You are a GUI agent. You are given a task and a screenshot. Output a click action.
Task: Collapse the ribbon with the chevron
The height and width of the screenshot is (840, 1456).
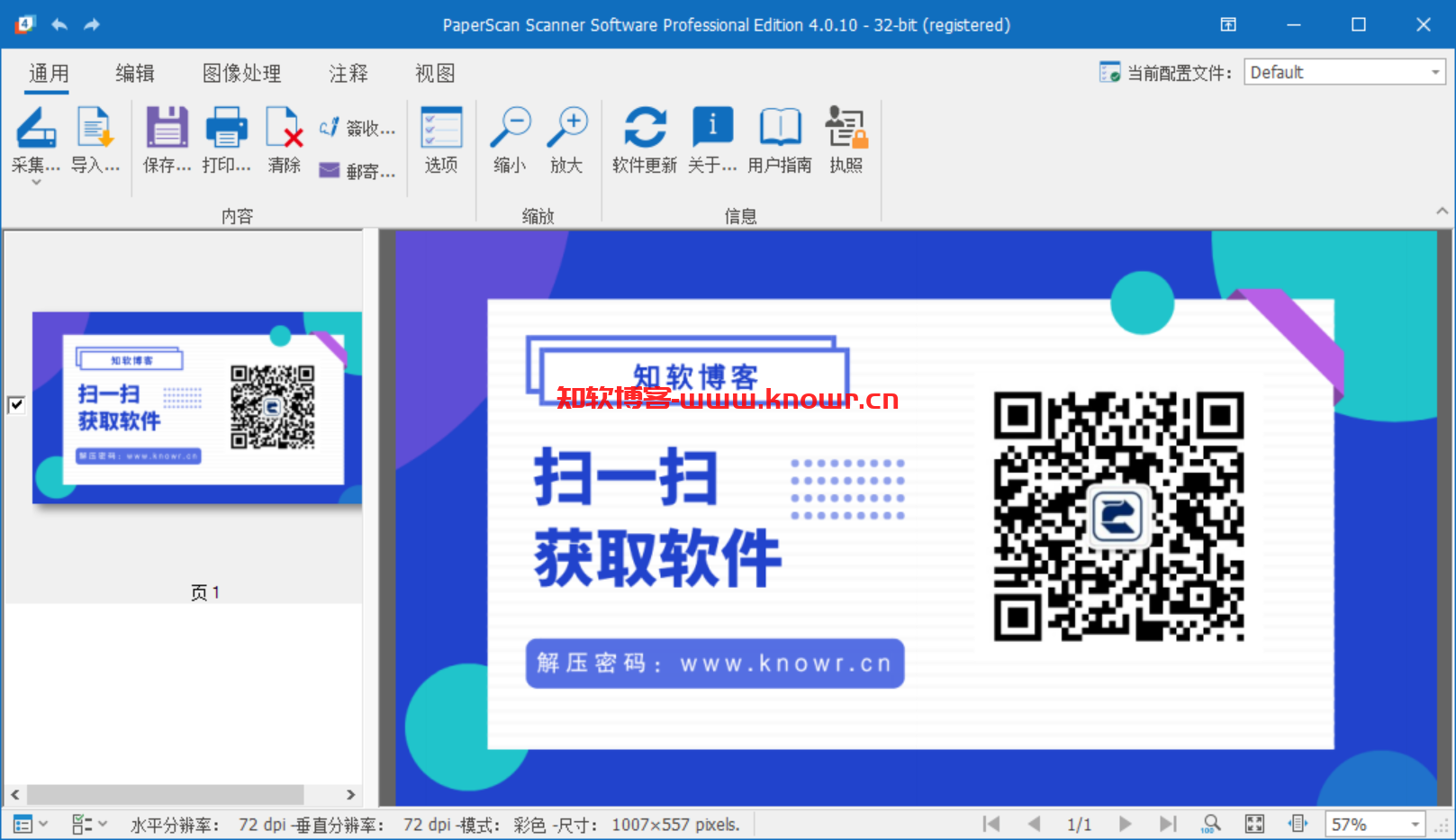point(1442,211)
